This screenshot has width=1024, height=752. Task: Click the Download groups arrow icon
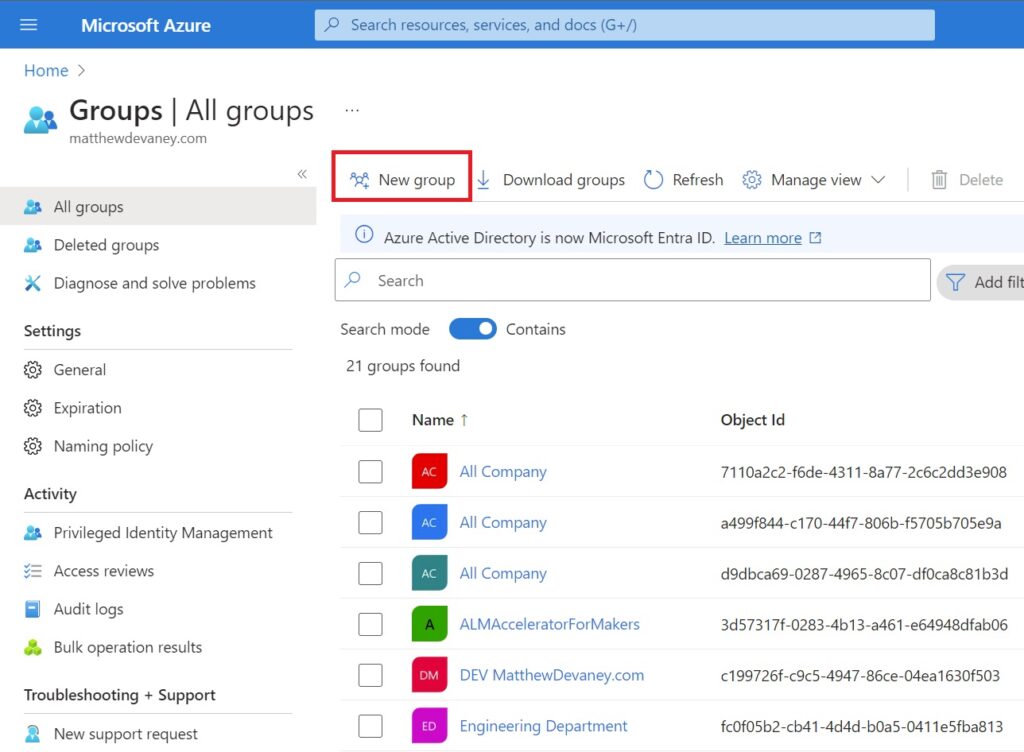pos(483,180)
